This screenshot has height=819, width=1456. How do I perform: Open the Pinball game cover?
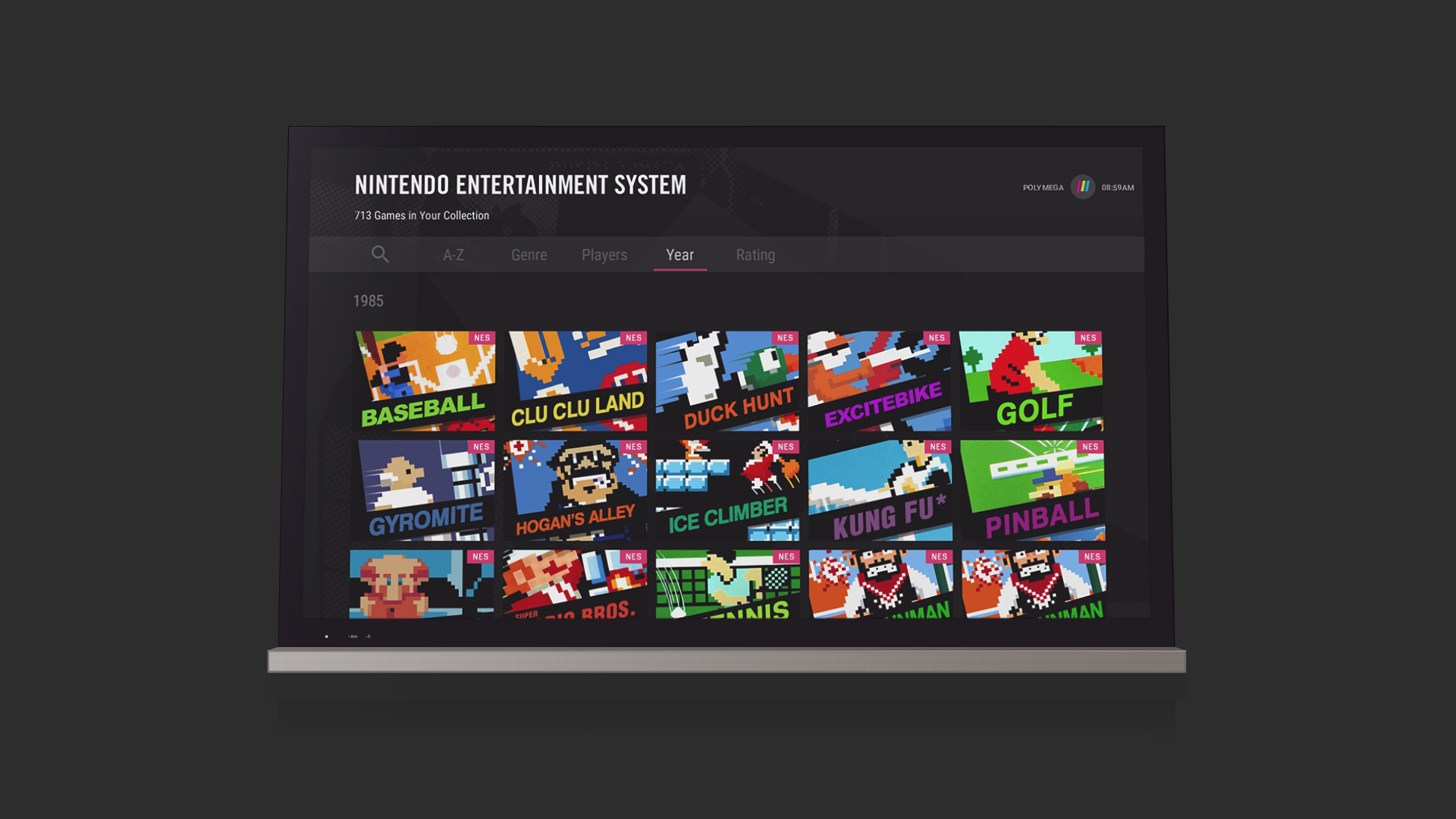(x=1032, y=490)
